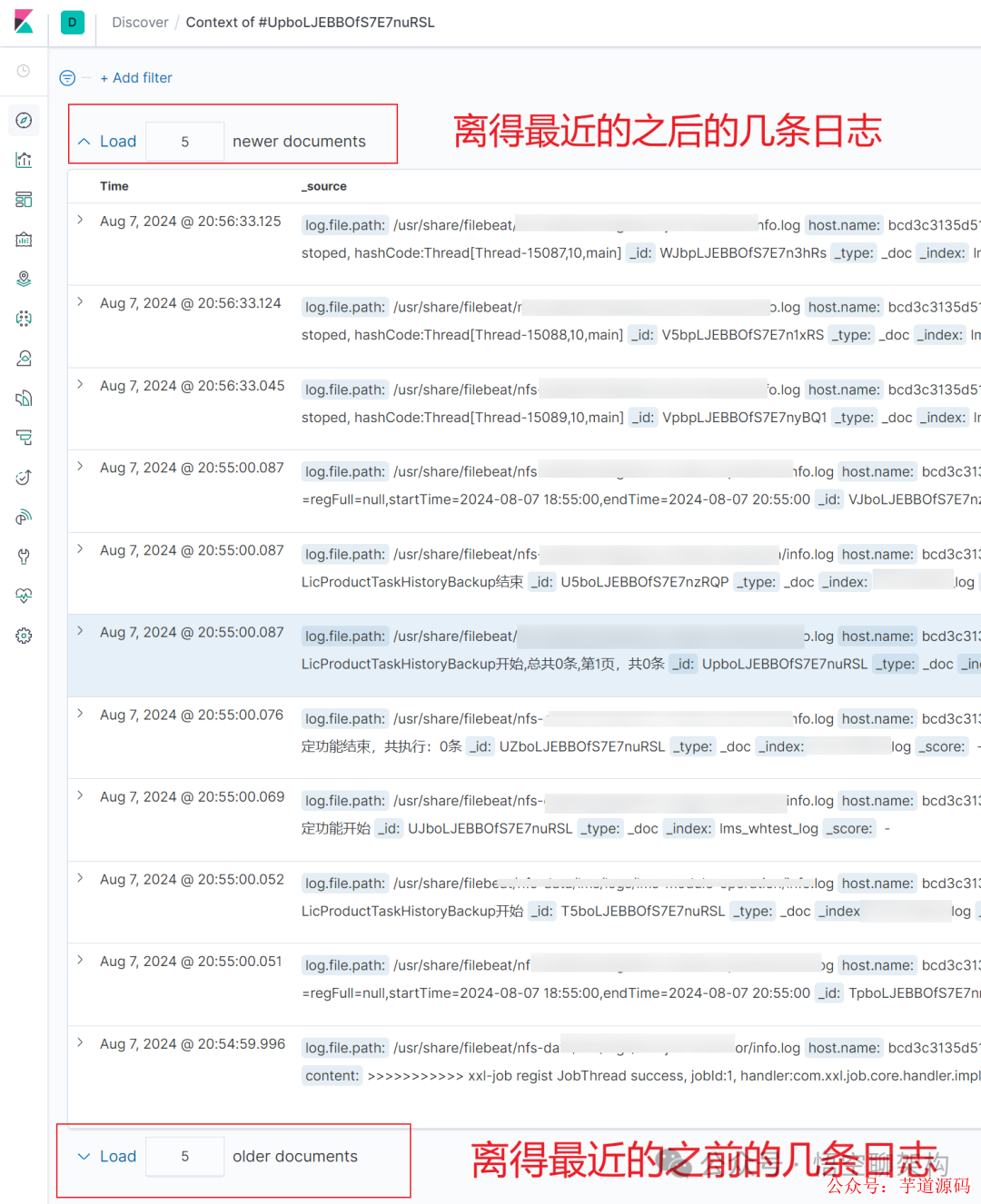
Task: Open the Visualize charts icon
Action: [24, 159]
